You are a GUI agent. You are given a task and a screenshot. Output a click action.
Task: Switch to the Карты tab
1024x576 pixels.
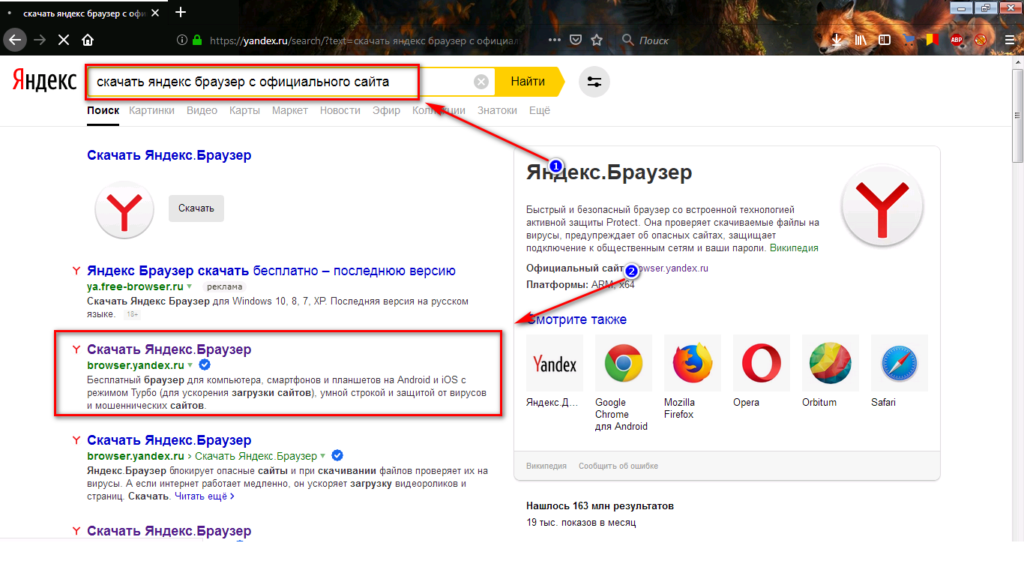coord(244,110)
